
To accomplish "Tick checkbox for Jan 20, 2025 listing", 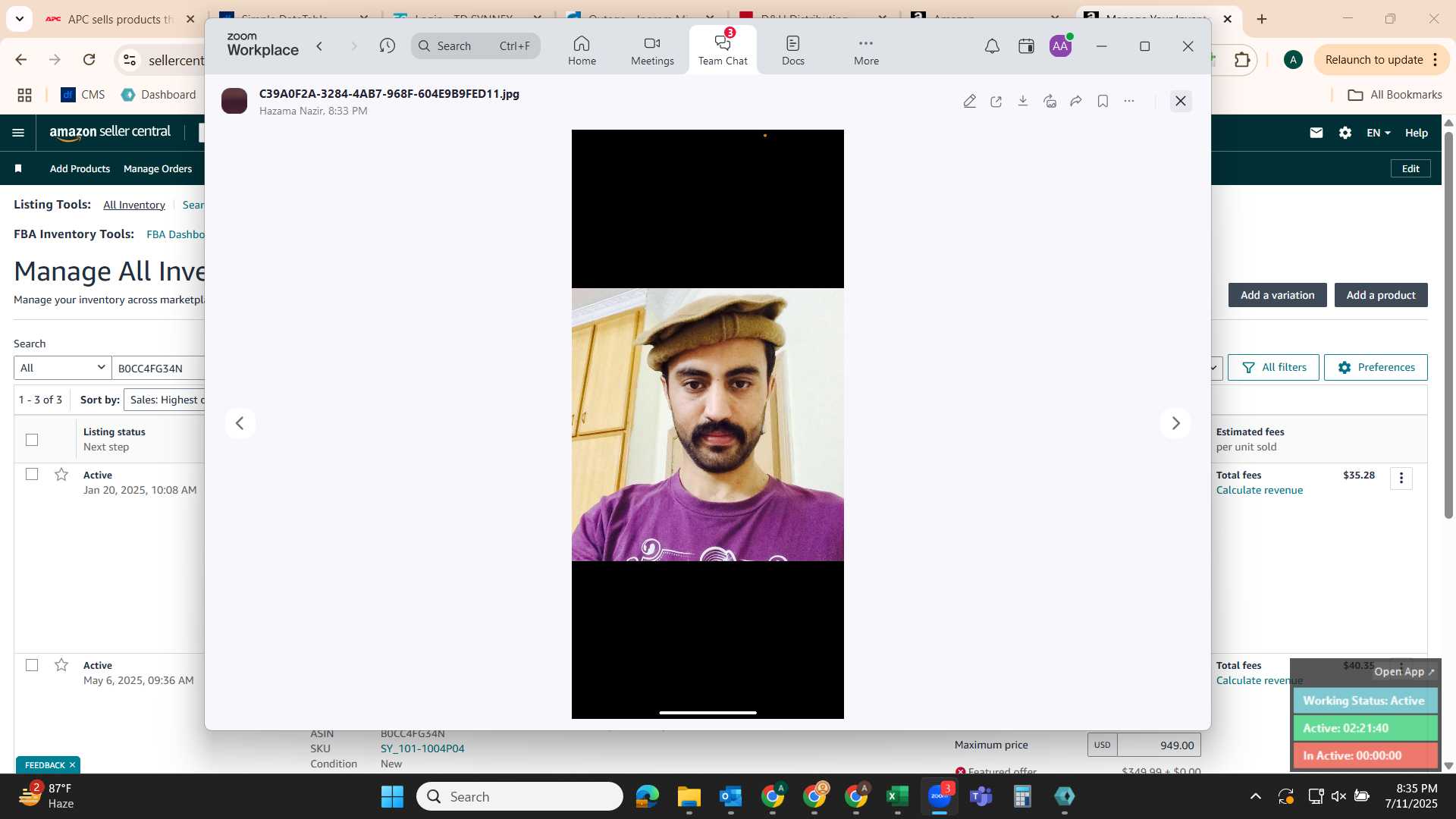I will pos(32,474).
